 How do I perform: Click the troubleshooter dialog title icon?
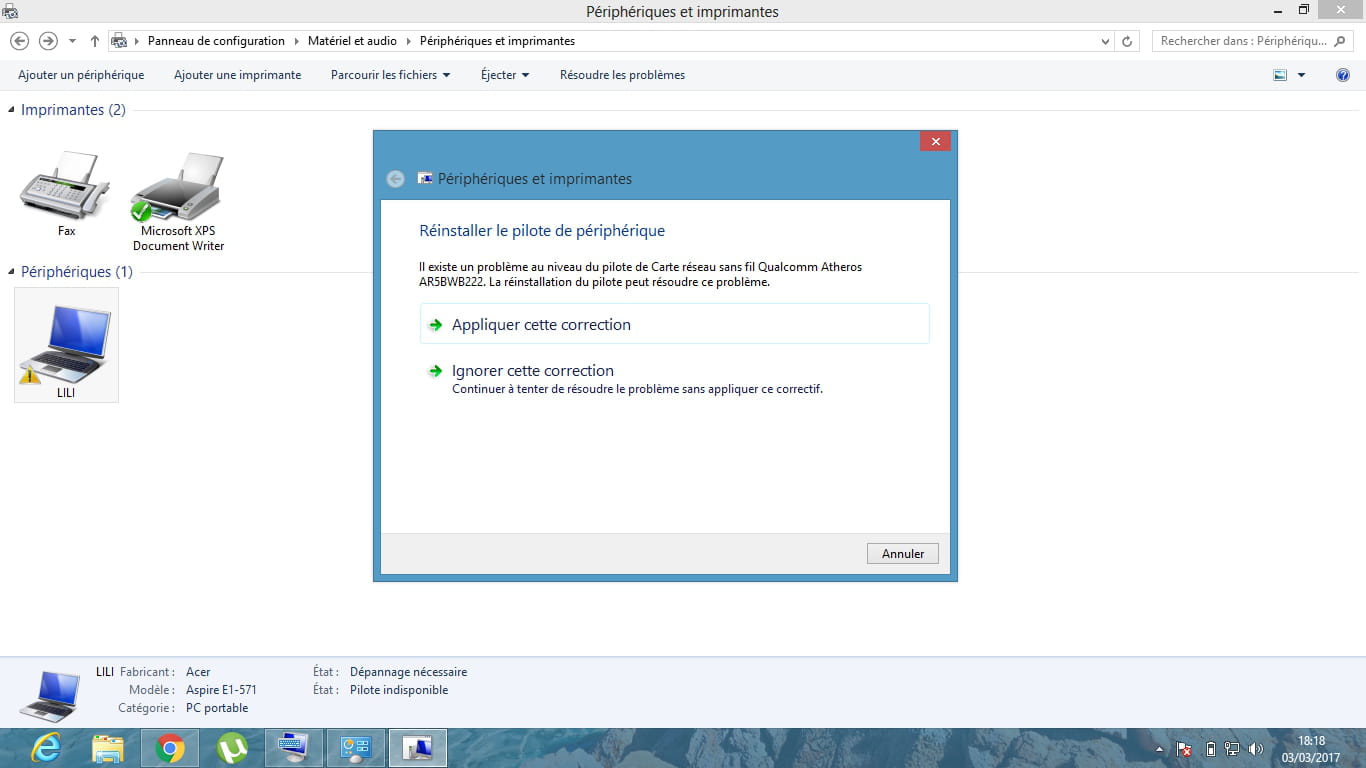[x=425, y=179]
